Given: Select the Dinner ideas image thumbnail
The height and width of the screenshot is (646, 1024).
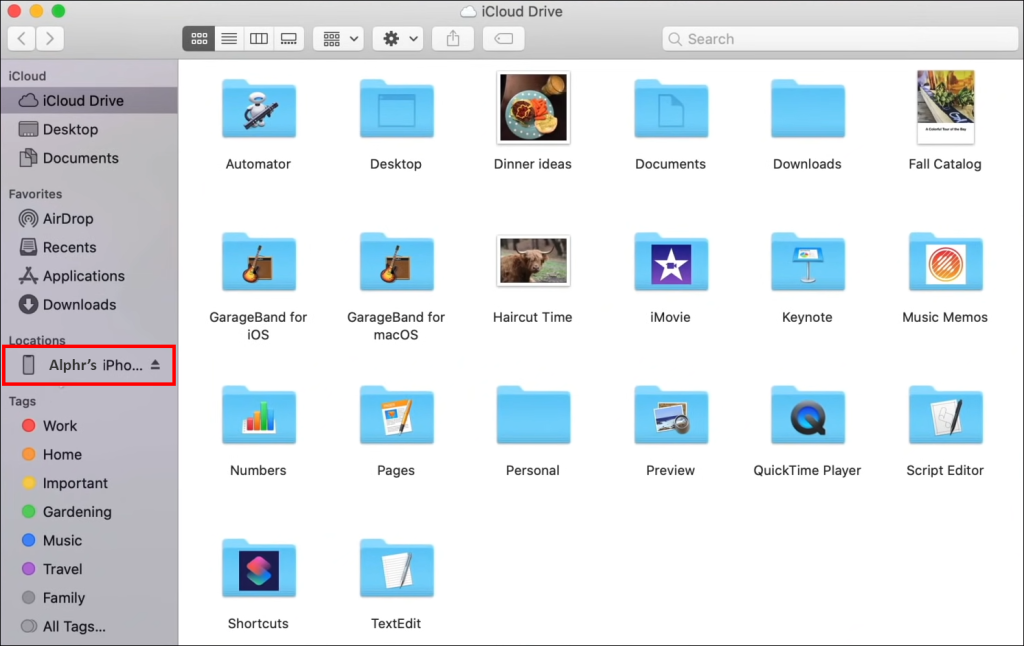Looking at the screenshot, I should tap(533, 108).
